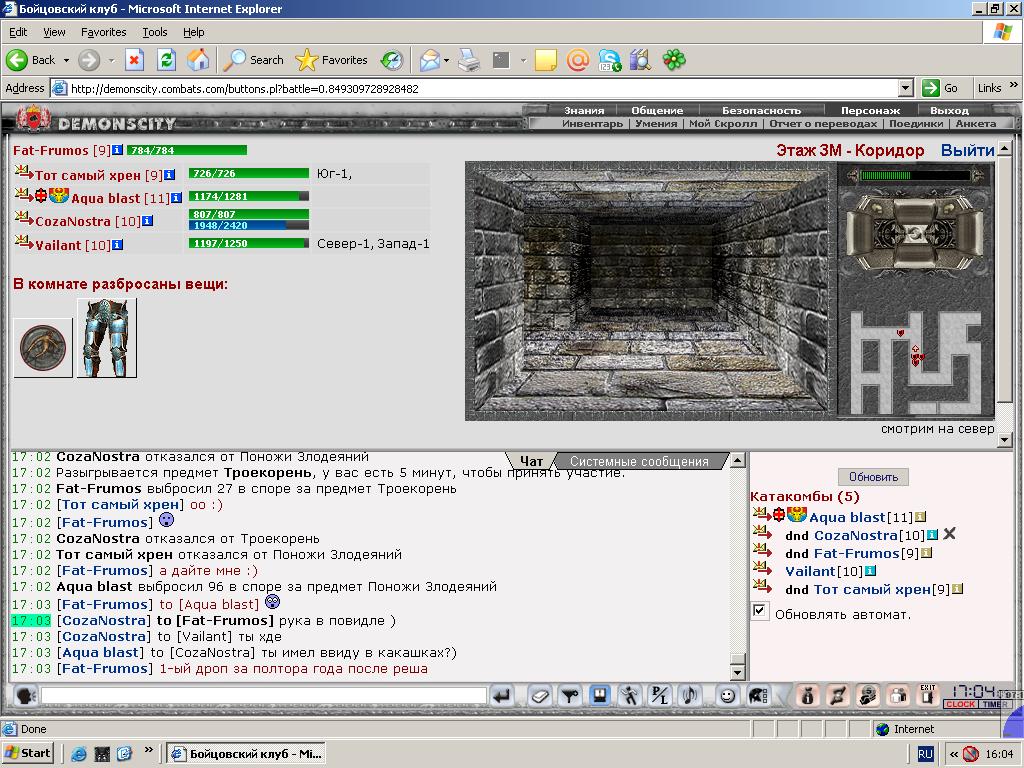Click the money bag icon in bottom bar
The width and height of the screenshot is (1024, 768).
[x=807, y=696]
